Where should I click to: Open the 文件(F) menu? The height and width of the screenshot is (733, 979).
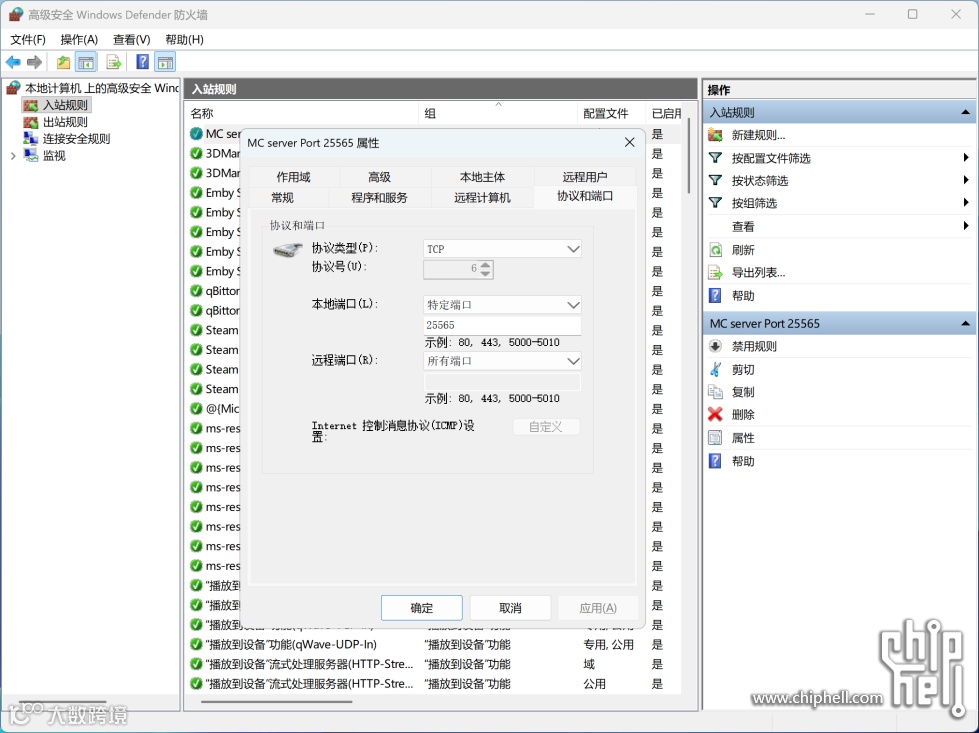coord(28,39)
